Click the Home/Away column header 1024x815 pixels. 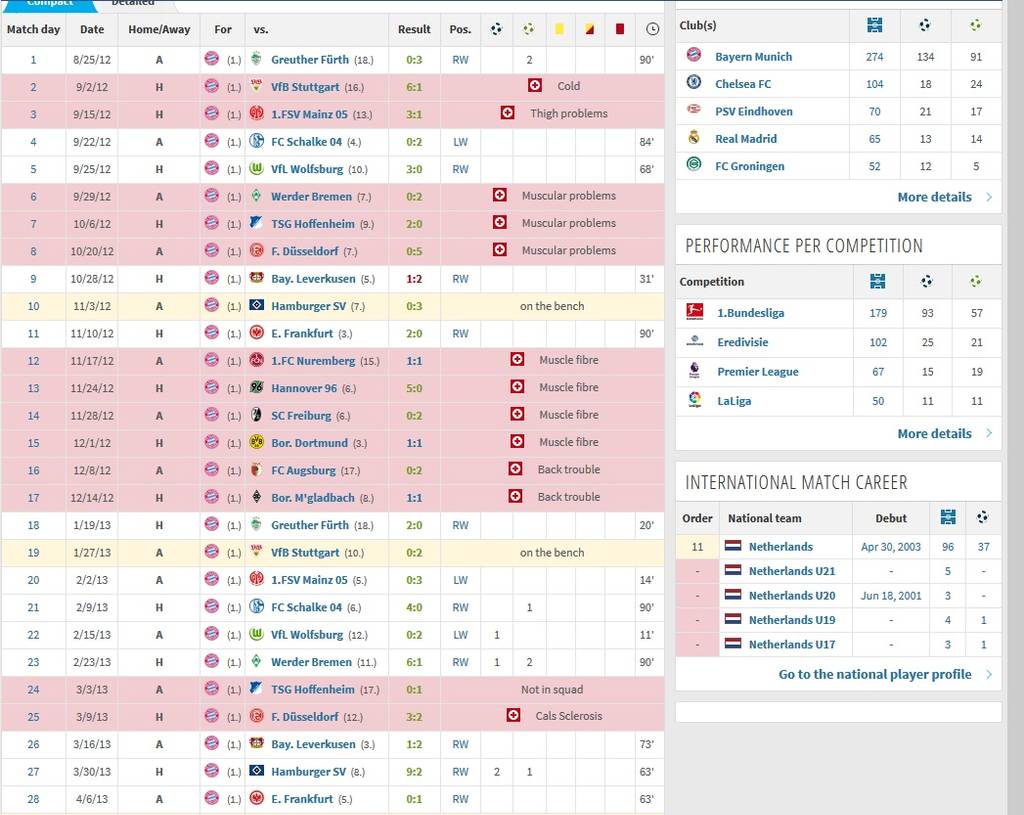[159, 29]
